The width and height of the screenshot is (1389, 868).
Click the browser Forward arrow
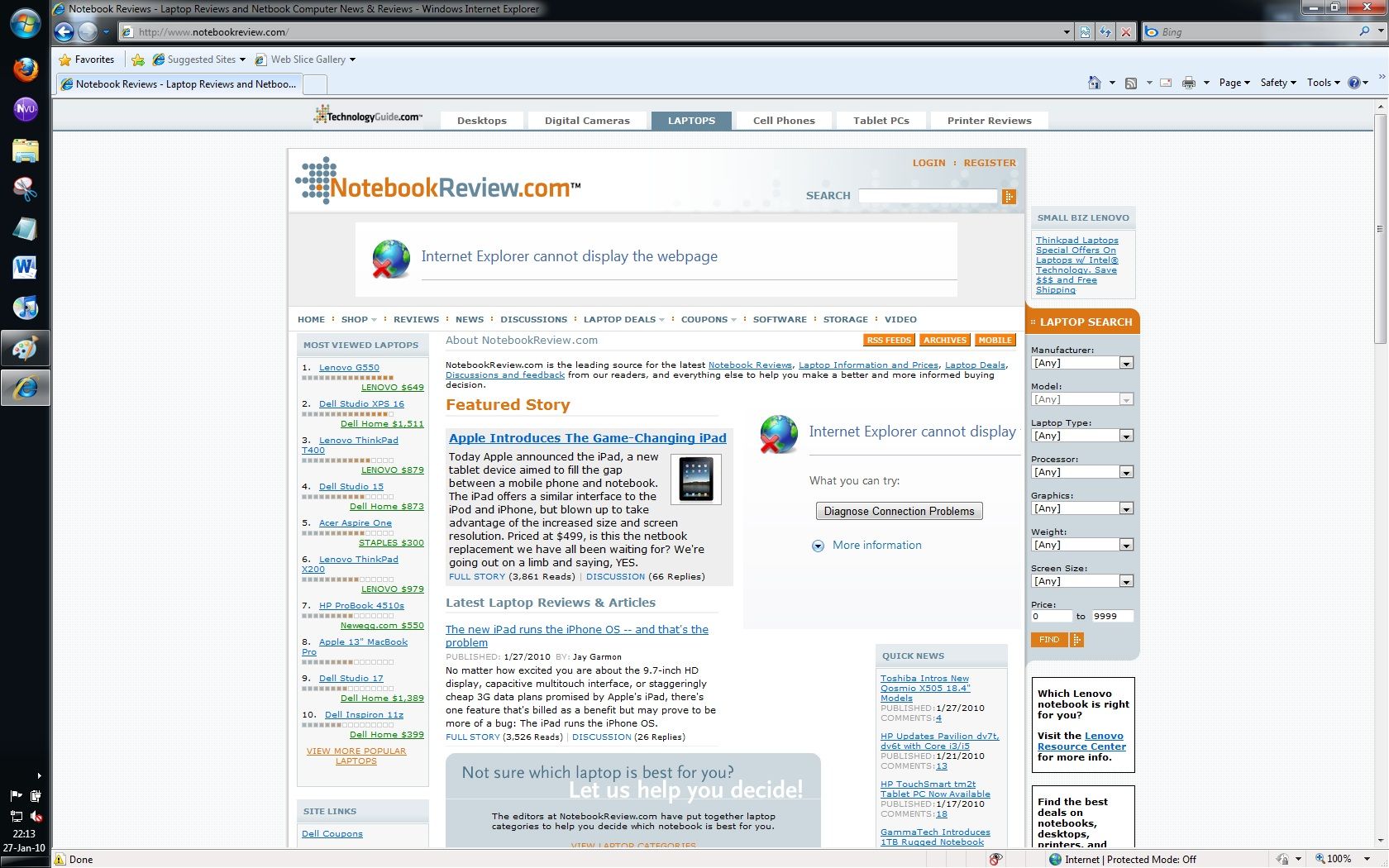click(x=88, y=32)
